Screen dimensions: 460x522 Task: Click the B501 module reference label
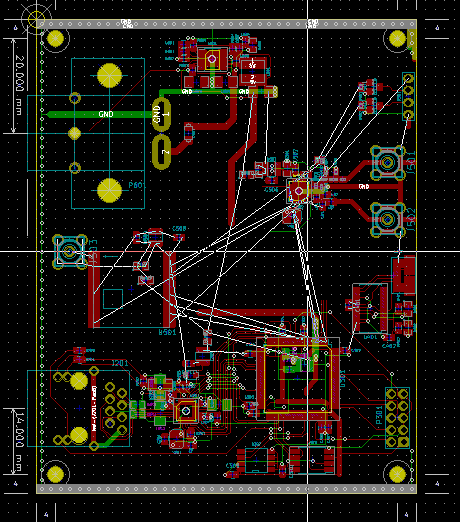(167, 332)
